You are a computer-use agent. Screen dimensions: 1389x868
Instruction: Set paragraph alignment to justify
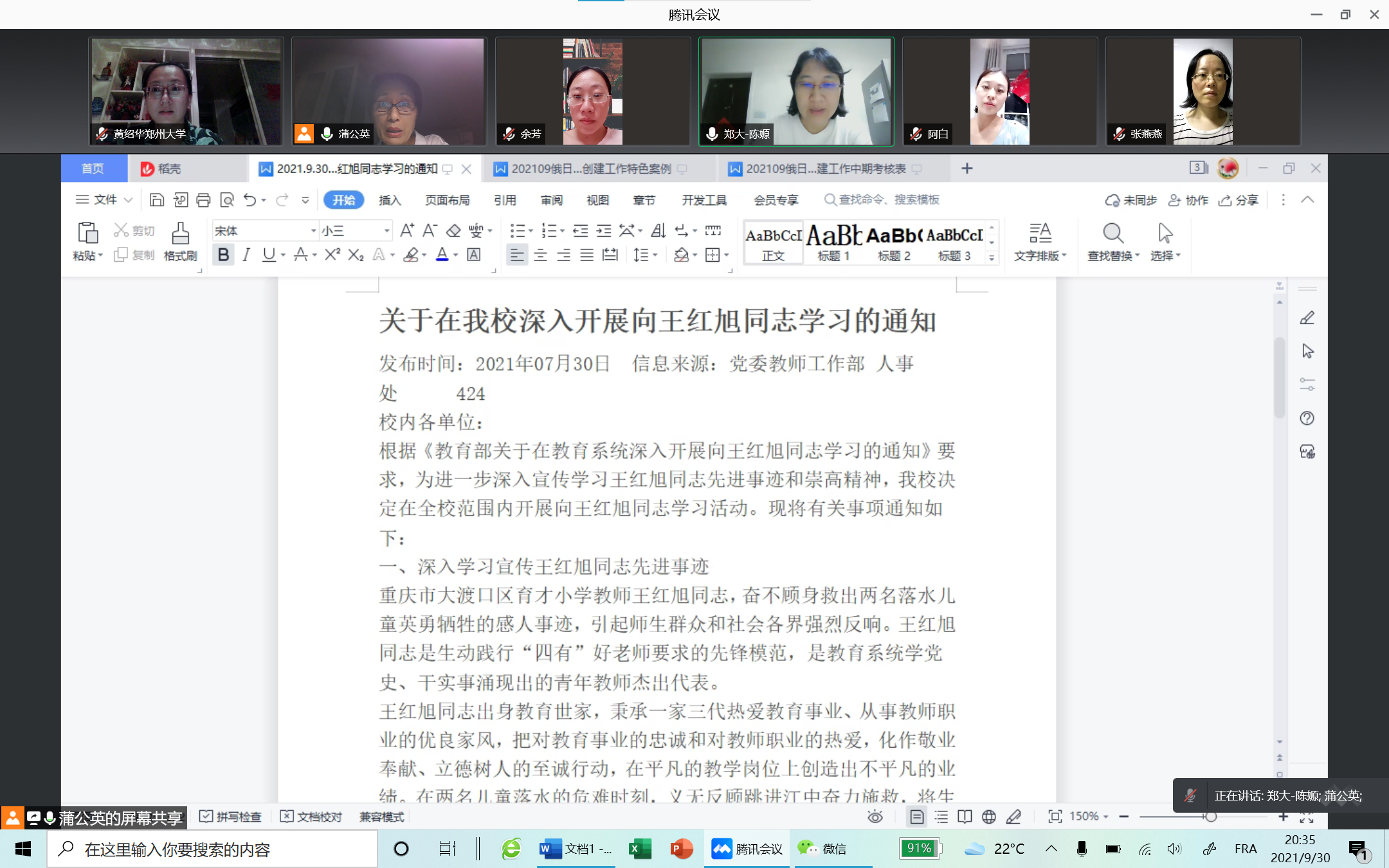pos(587,255)
